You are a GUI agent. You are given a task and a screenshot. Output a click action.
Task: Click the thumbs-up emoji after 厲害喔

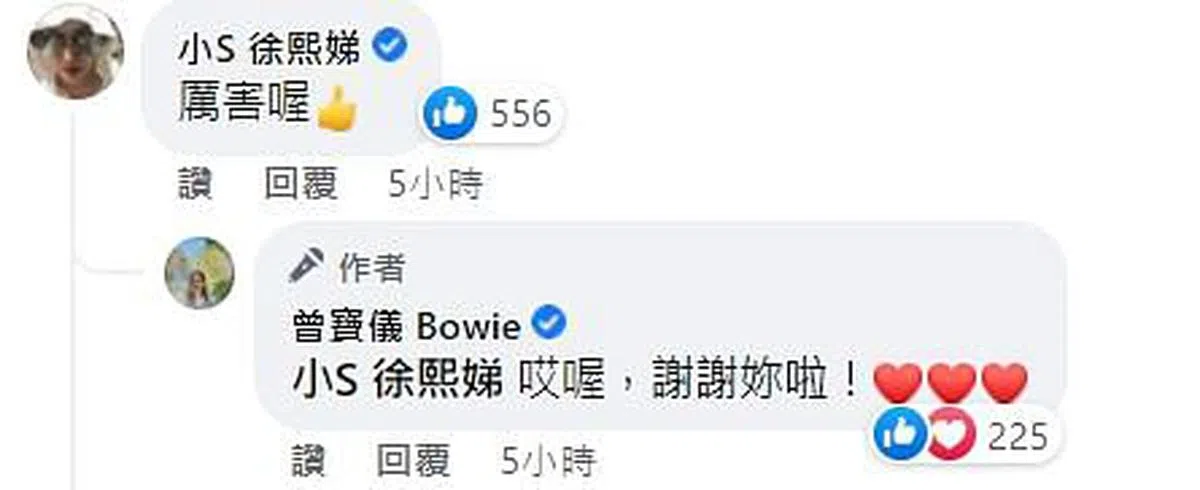tap(335, 108)
